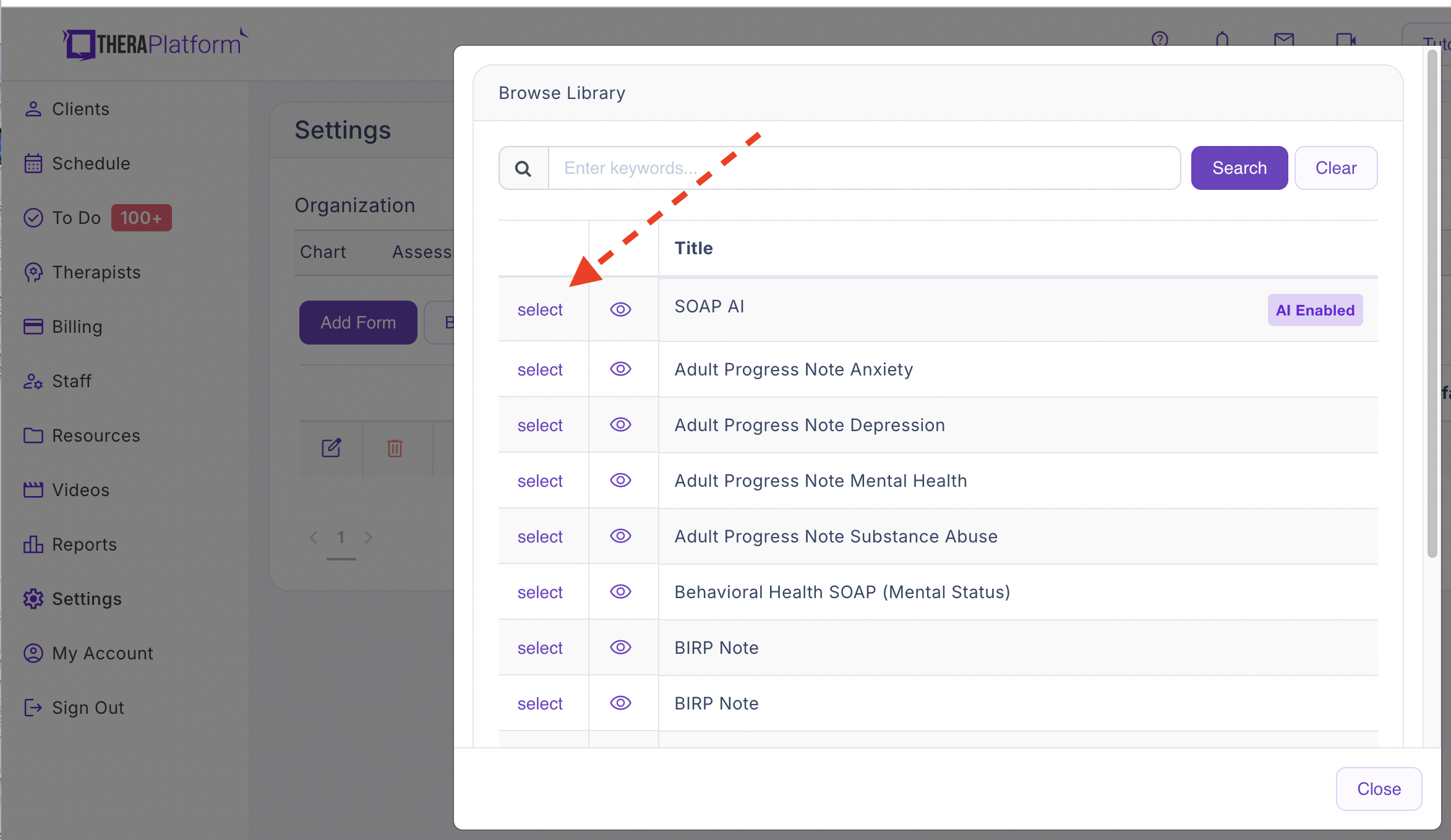Image resolution: width=1451 pixels, height=840 pixels.
Task: Switch to the Chart tab
Action: (323, 252)
